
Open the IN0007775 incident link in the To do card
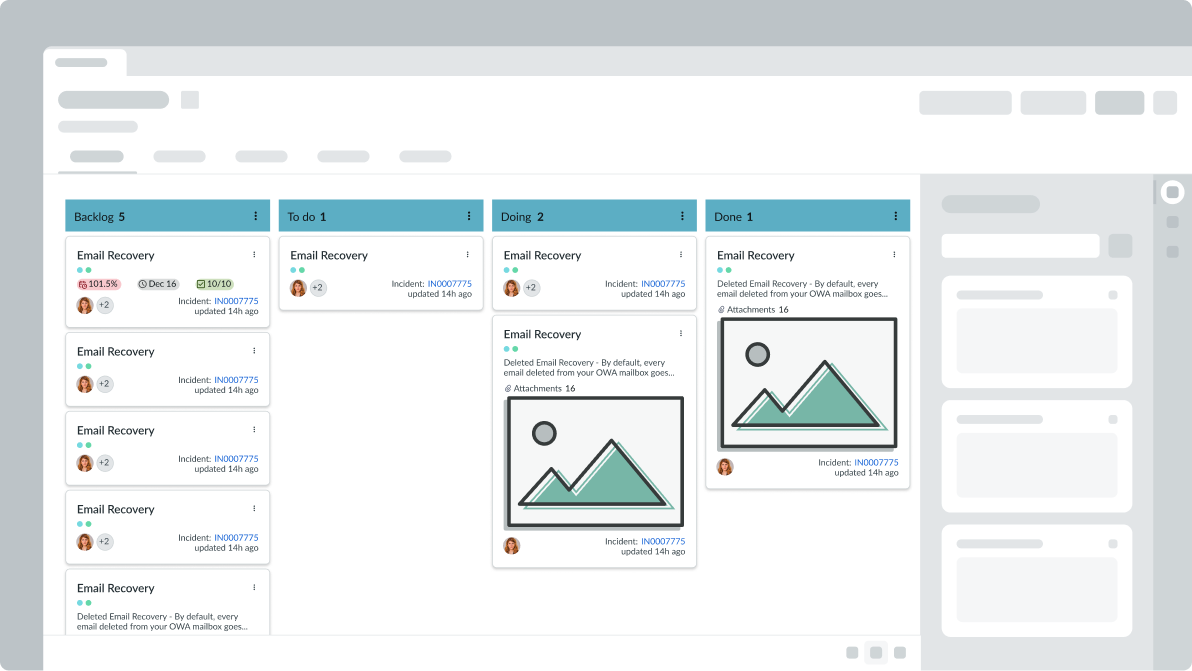[x=449, y=284]
